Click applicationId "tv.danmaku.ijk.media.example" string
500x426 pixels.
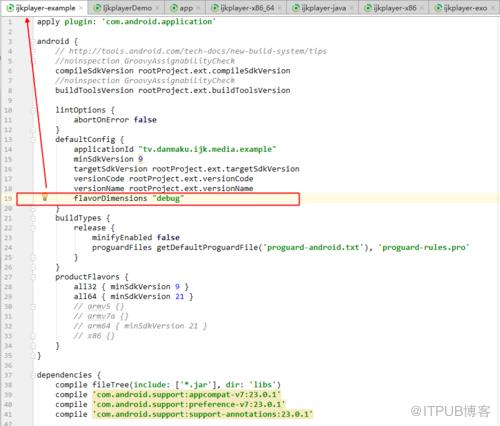click(207, 149)
